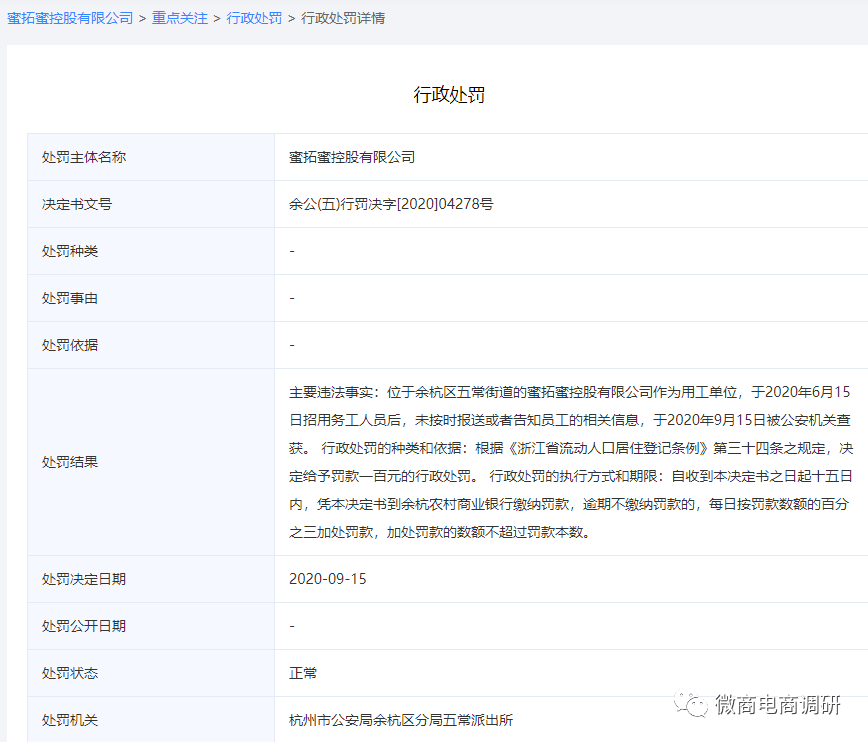
Task: Click the 微商电商调研 watermark text
Action: click(777, 705)
